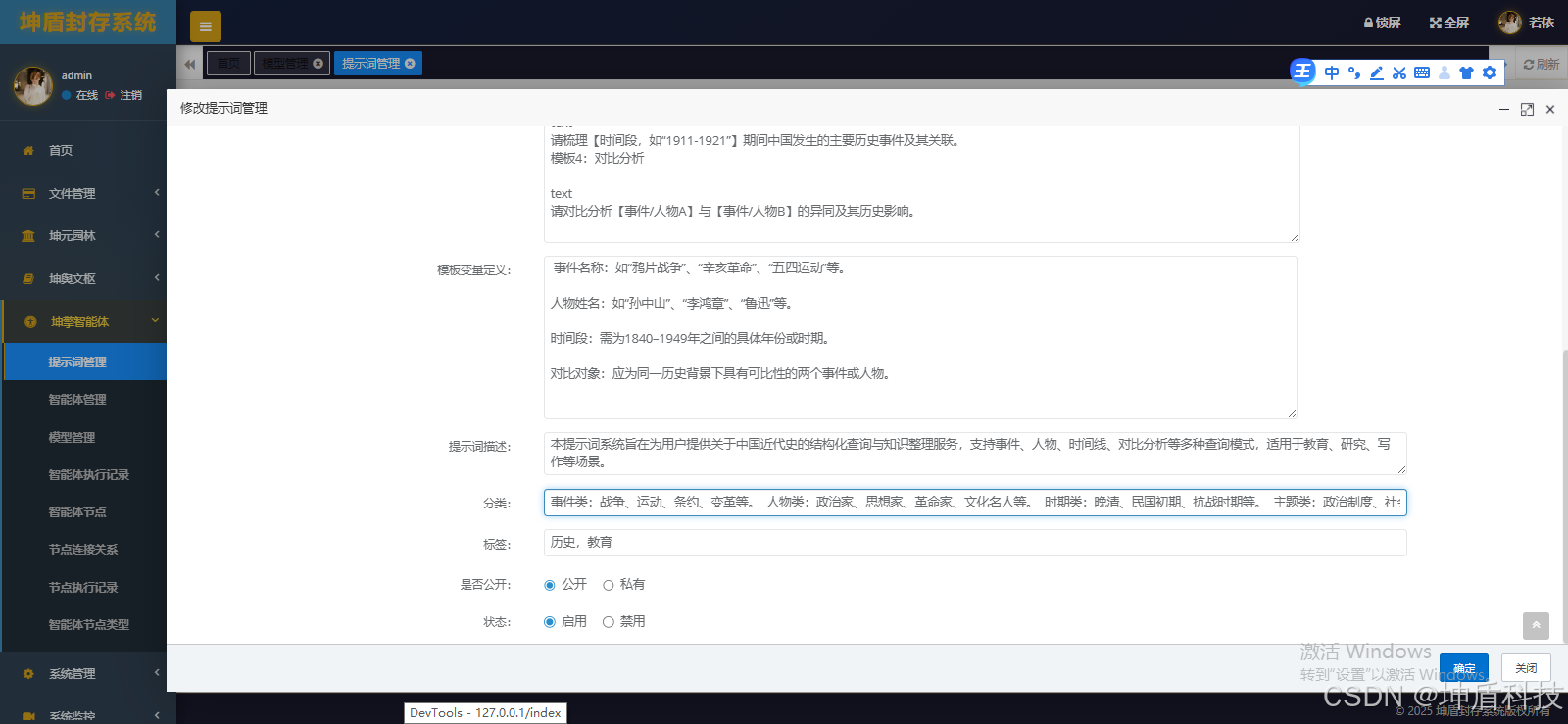Close the 修改提示词管理 dialog
This screenshot has height=724, width=1568.
coord(1550,109)
